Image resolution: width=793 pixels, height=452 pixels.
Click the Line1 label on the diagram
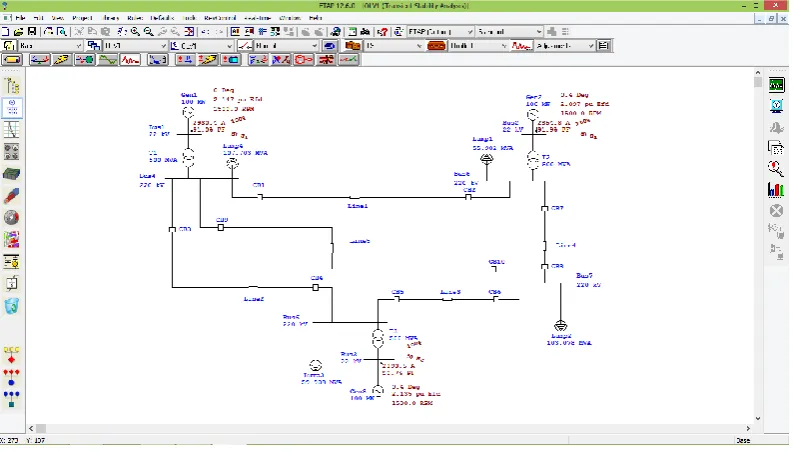pyautogui.click(x=358, y=206)
